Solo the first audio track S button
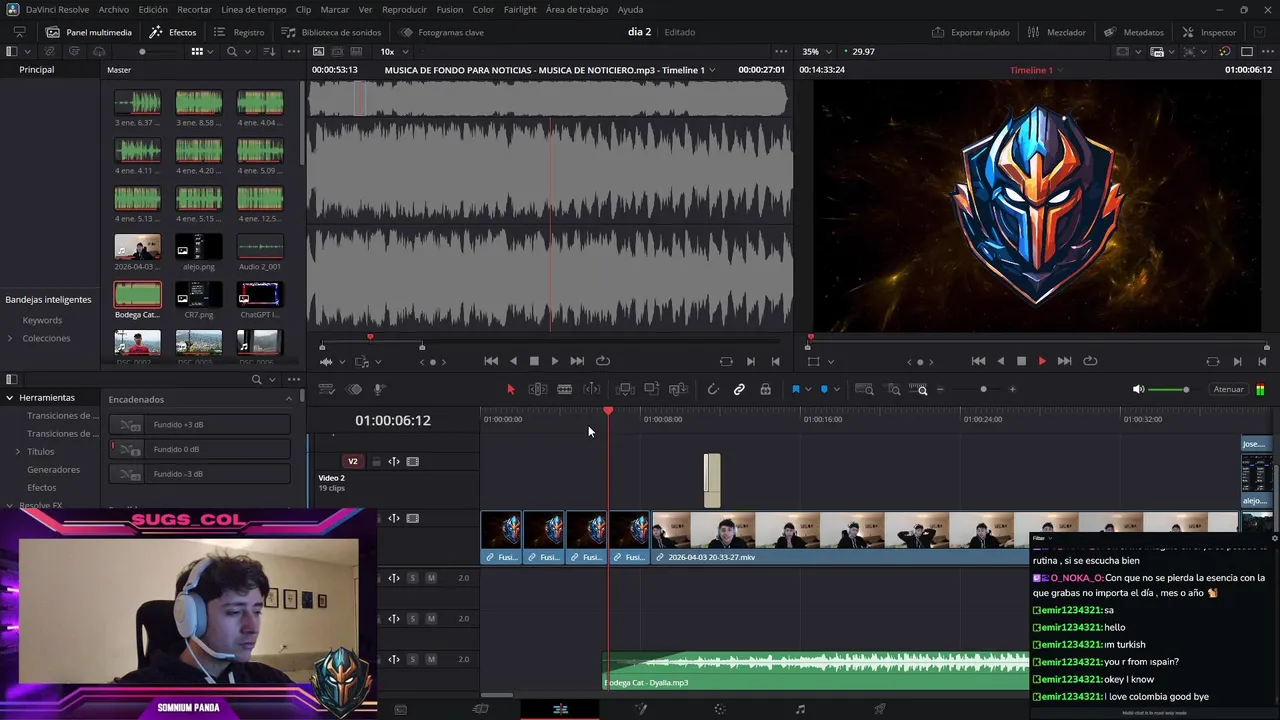The height and width of the screenshot is (720, 1280). [x=412, y=578]
